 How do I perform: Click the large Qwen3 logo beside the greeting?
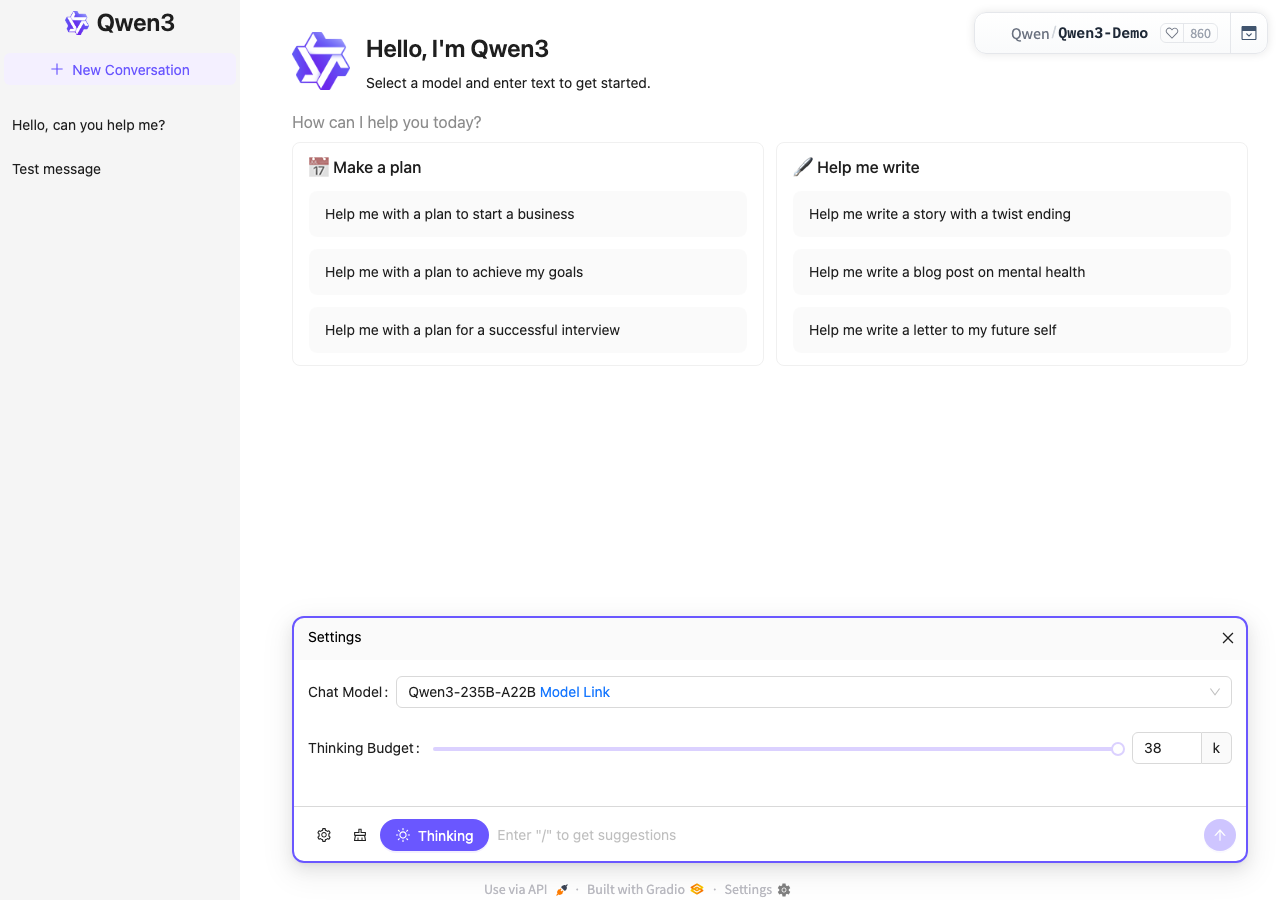(x=321, y=61)
